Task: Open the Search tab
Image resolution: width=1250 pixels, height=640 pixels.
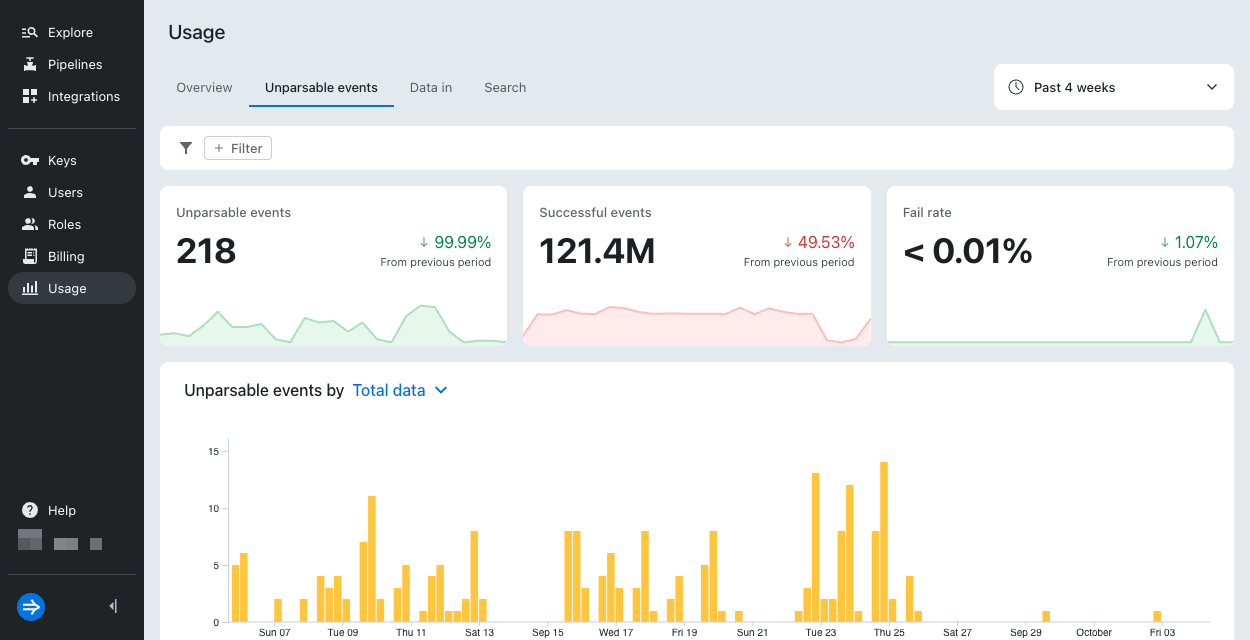Action: click(505, 88)
